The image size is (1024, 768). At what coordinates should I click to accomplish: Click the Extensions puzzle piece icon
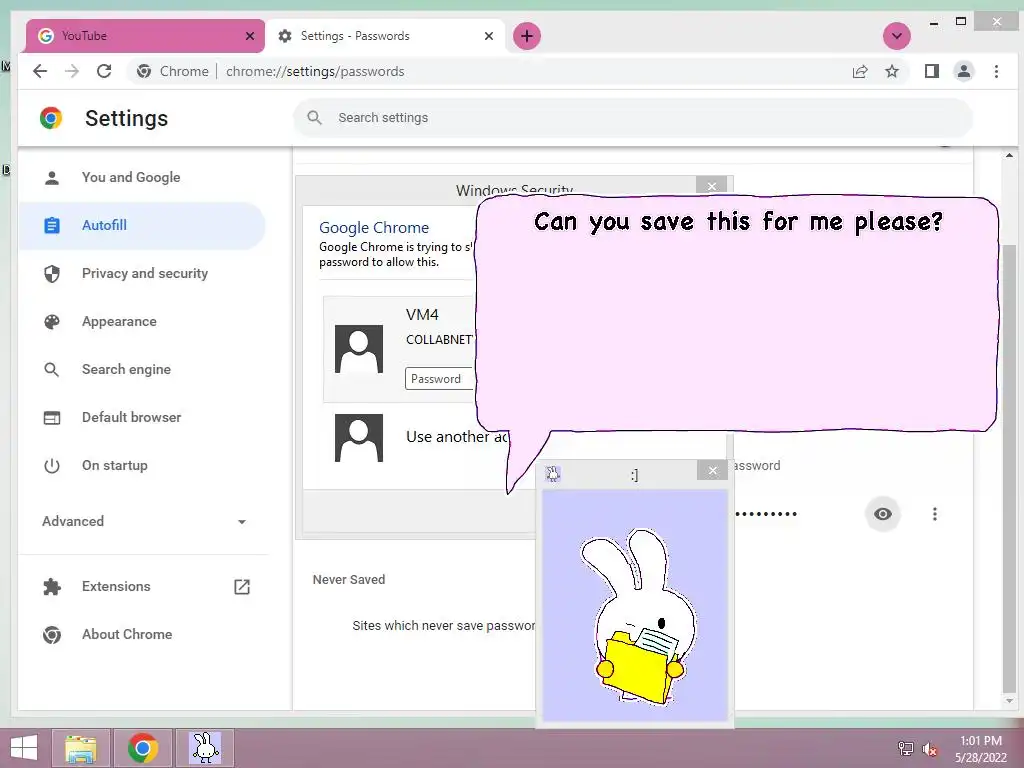52,586
